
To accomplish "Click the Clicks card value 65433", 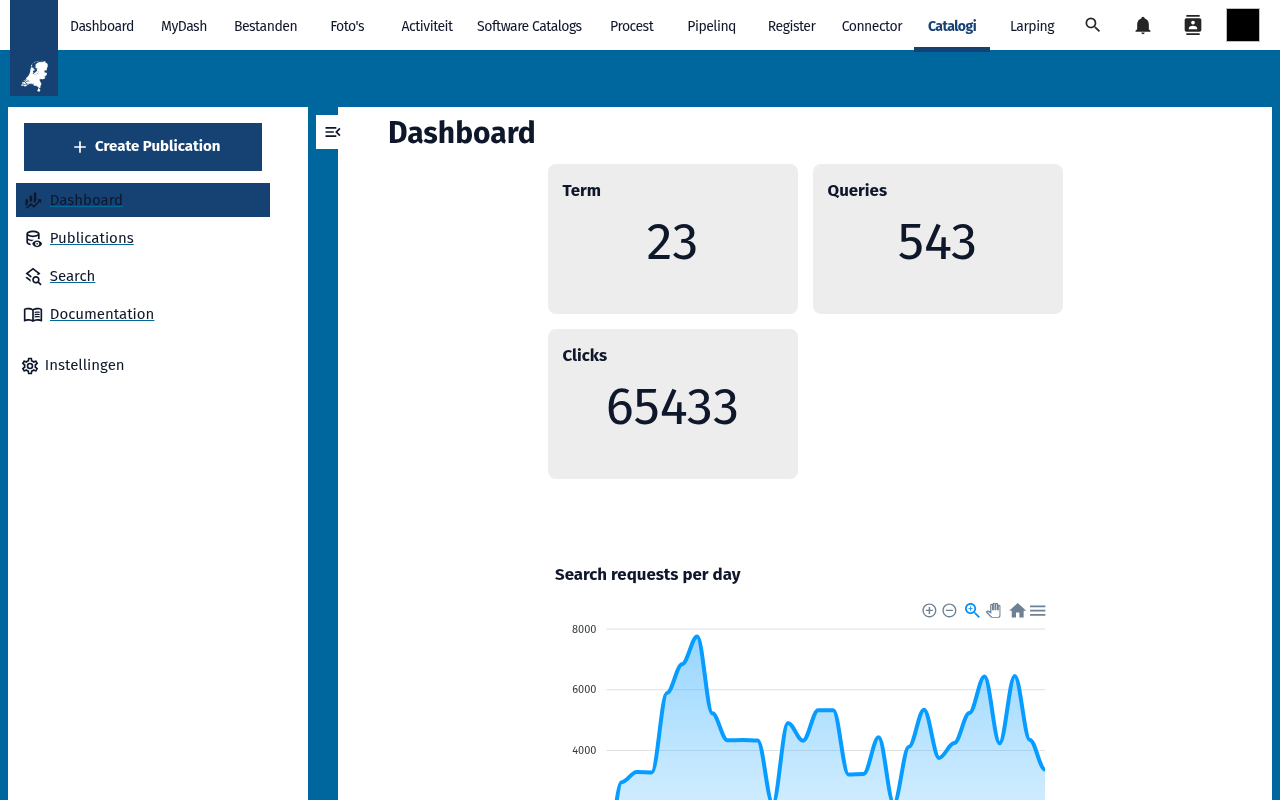I will point(672,408).
